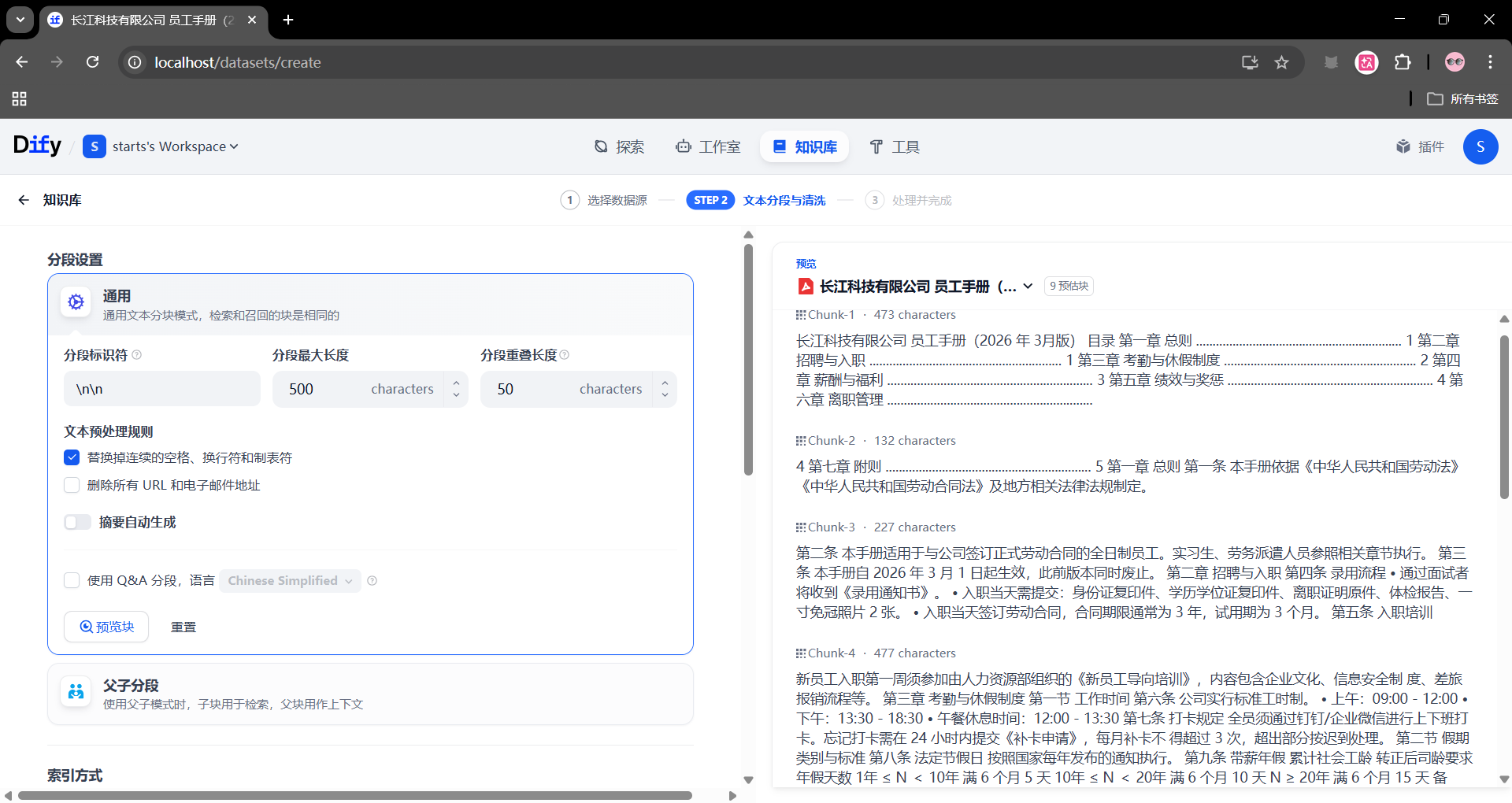Open the browser extensions puzzle icon

tap(1403, 62)
